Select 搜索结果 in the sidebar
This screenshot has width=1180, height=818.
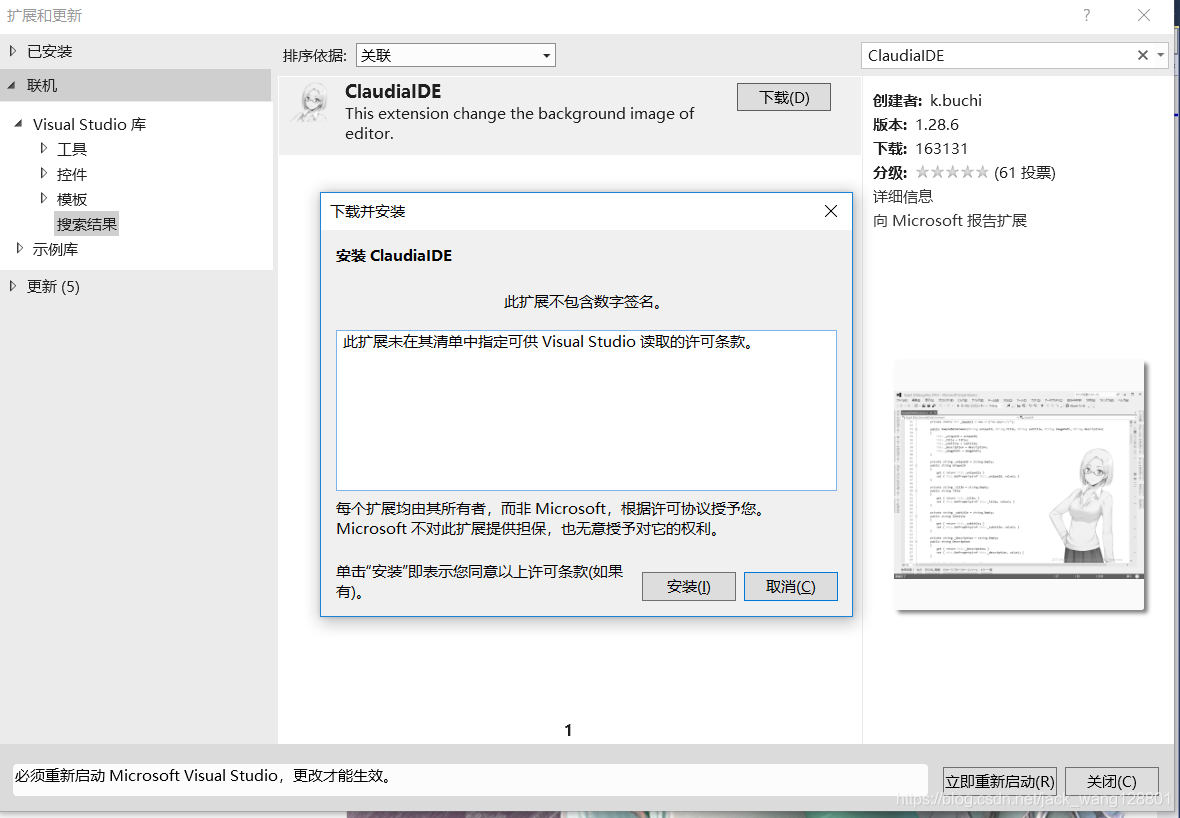86,223
